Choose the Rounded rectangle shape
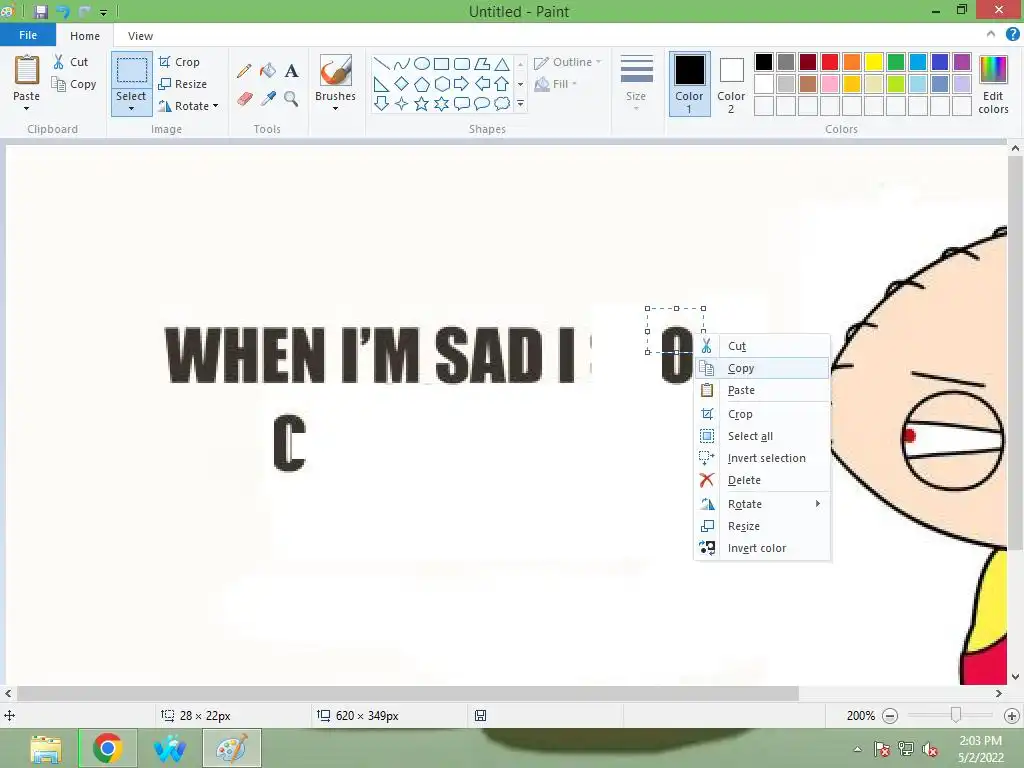This screenshot has height=768, width=1024. (462, 63)
